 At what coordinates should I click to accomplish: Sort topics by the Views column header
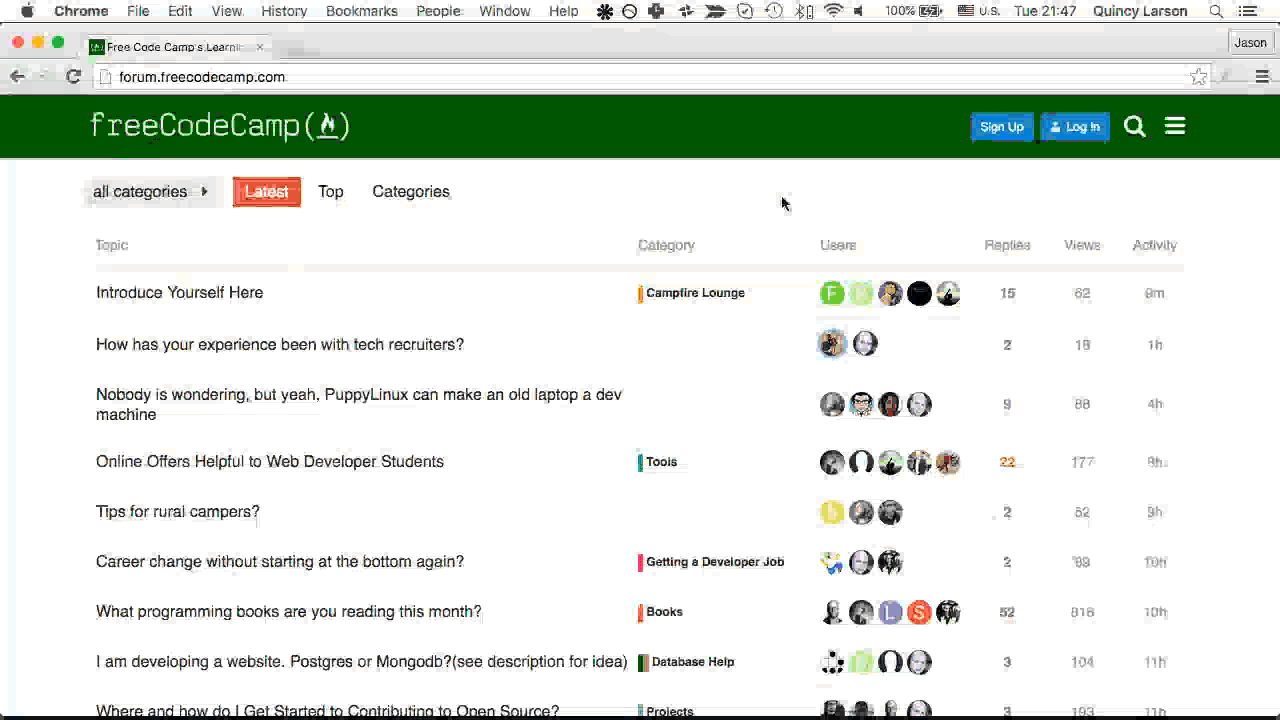click(1082, 245)
